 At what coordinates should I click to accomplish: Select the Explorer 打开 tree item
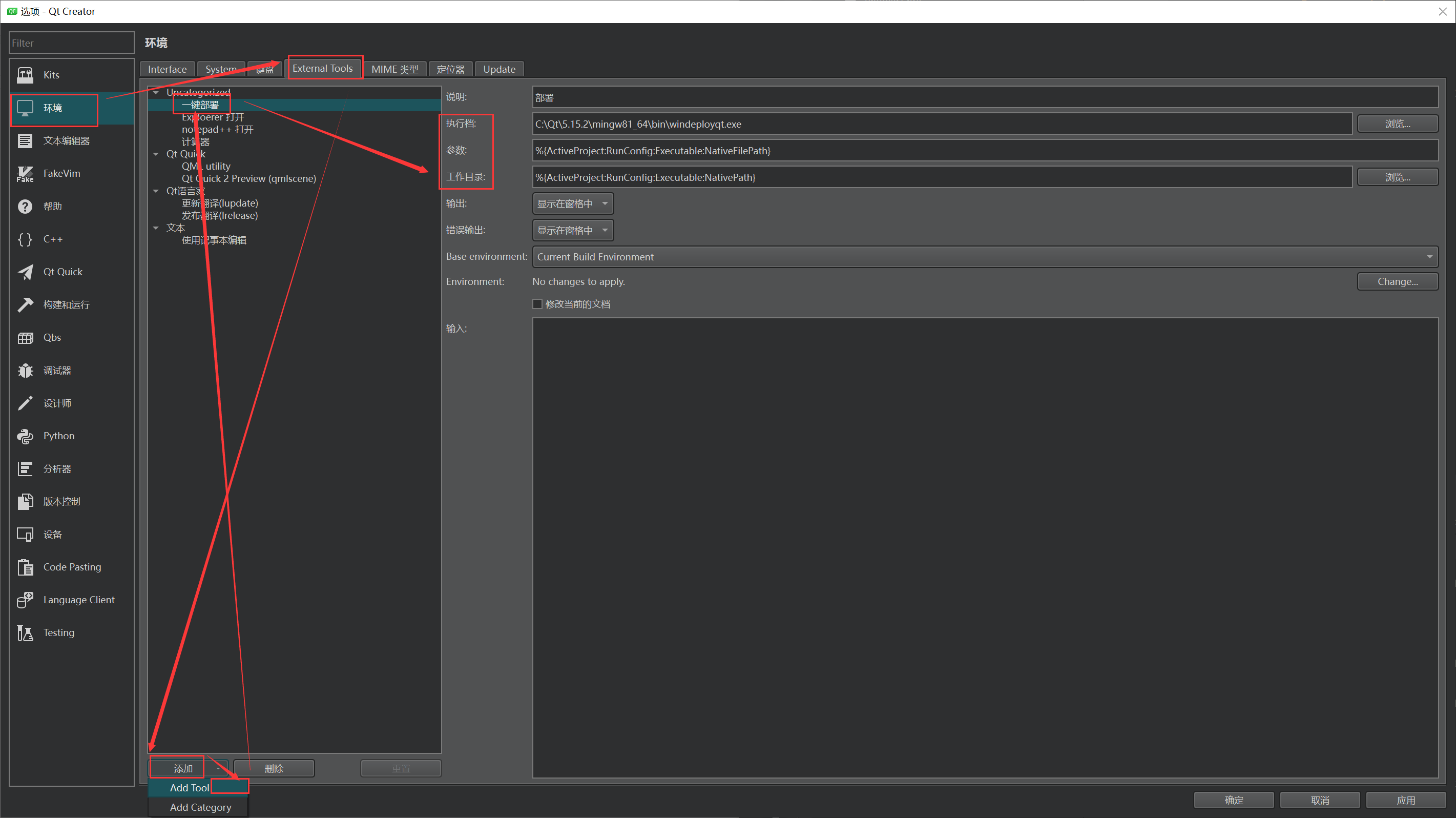tap(213, 117)
